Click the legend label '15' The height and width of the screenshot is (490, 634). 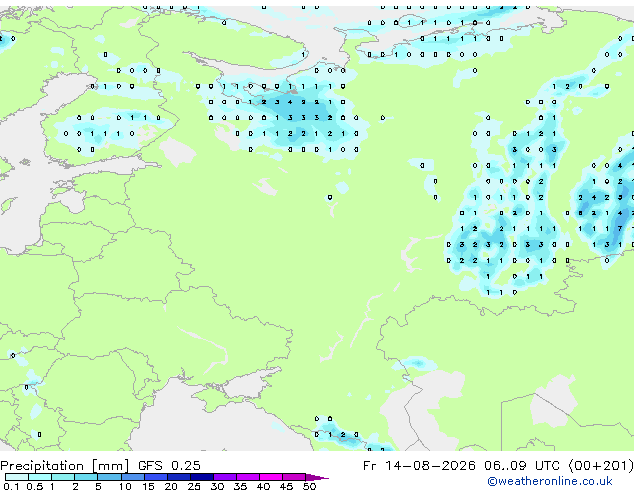(148, 486)
